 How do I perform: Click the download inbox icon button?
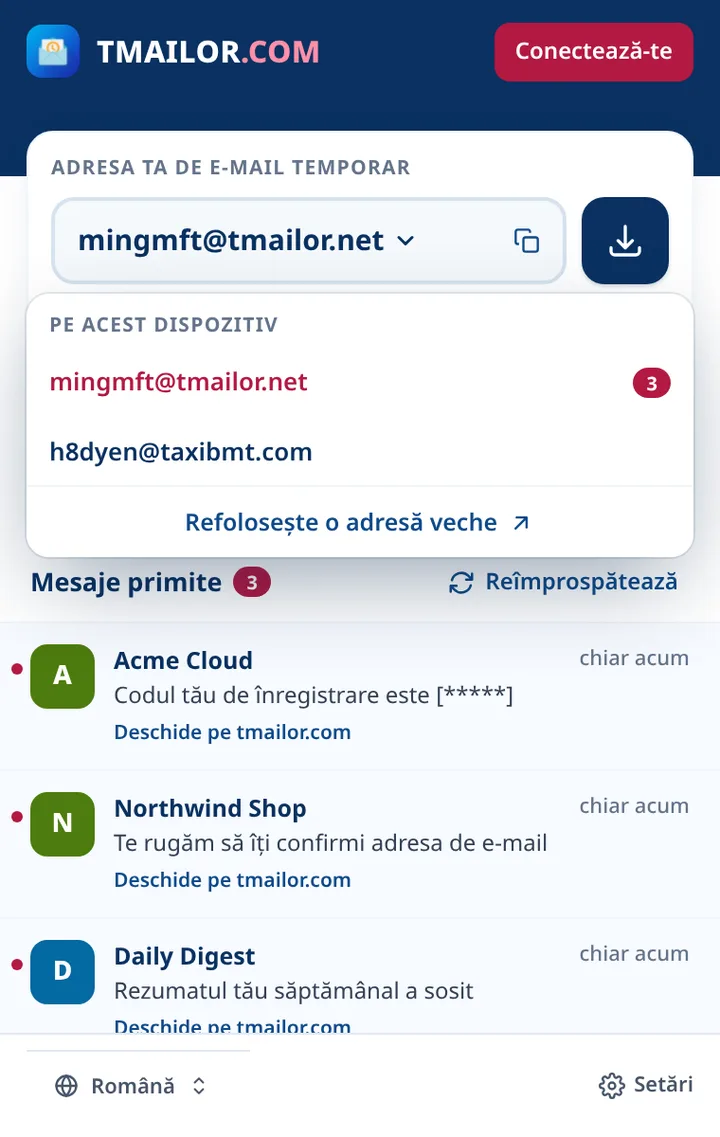click(x=625, y=241)
